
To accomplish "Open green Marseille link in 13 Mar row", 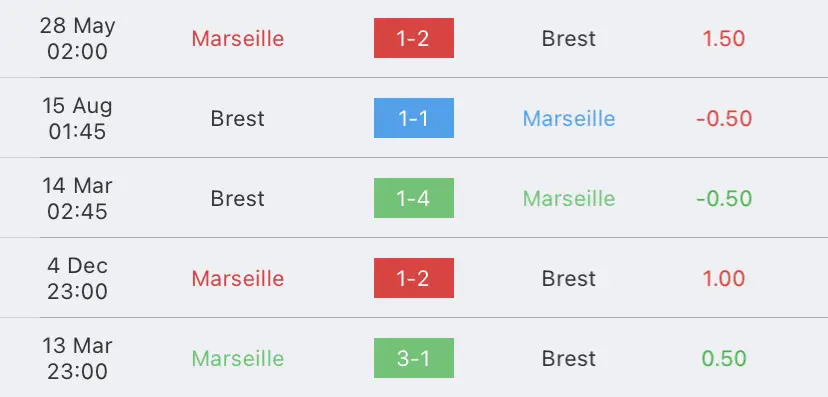I will point(238,358).
